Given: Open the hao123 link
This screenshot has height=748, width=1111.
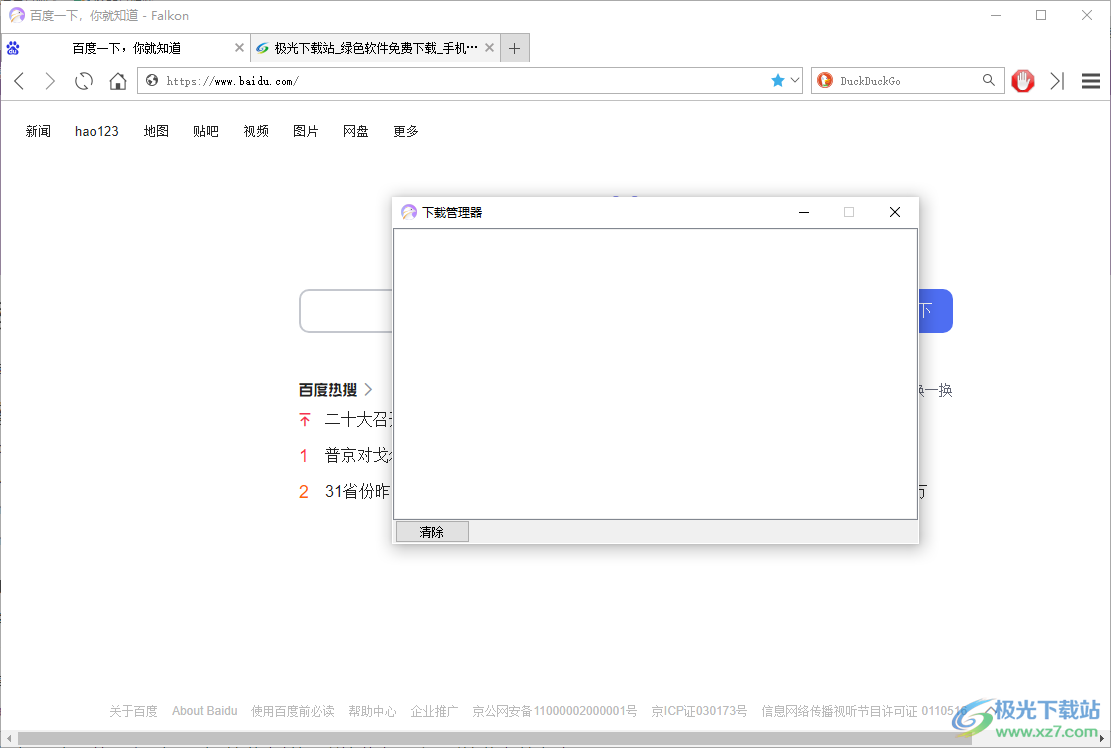Looking at the screenshot, I should 96,131.
